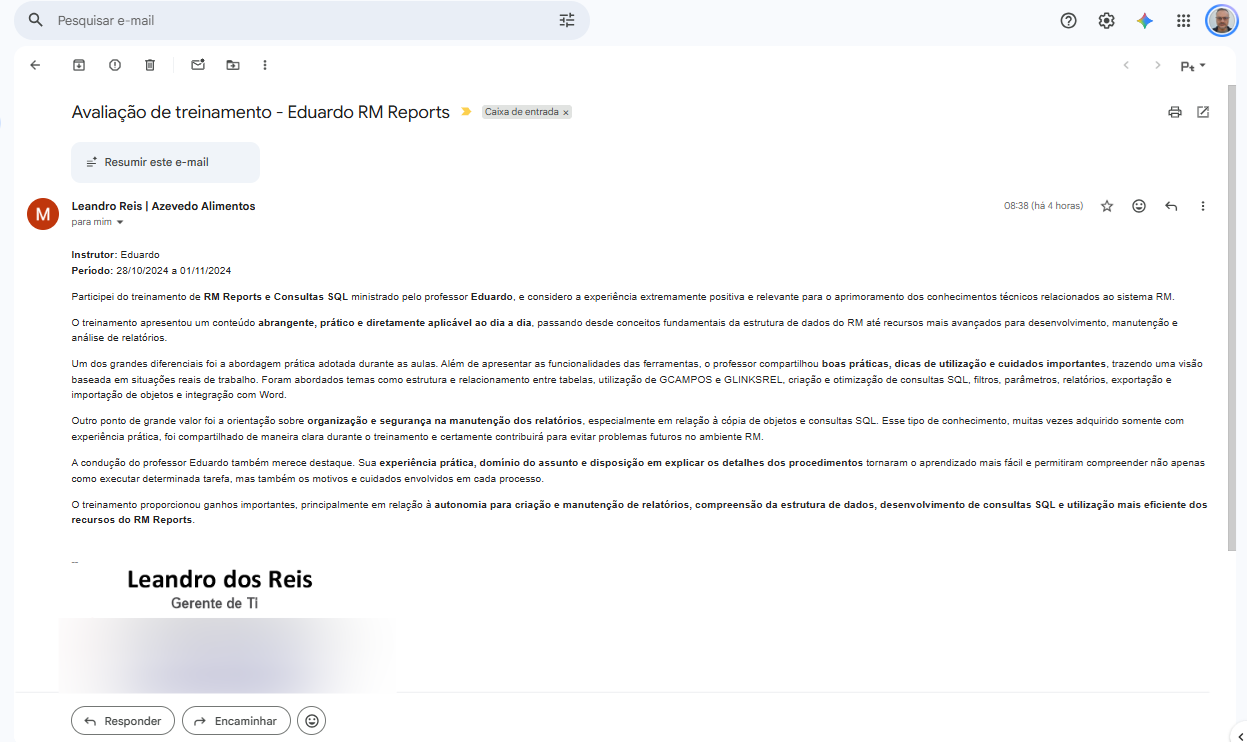Click the Gerente de Ti signature title
This screenshot has height=755, width=1257.
(x=215, y=603)
